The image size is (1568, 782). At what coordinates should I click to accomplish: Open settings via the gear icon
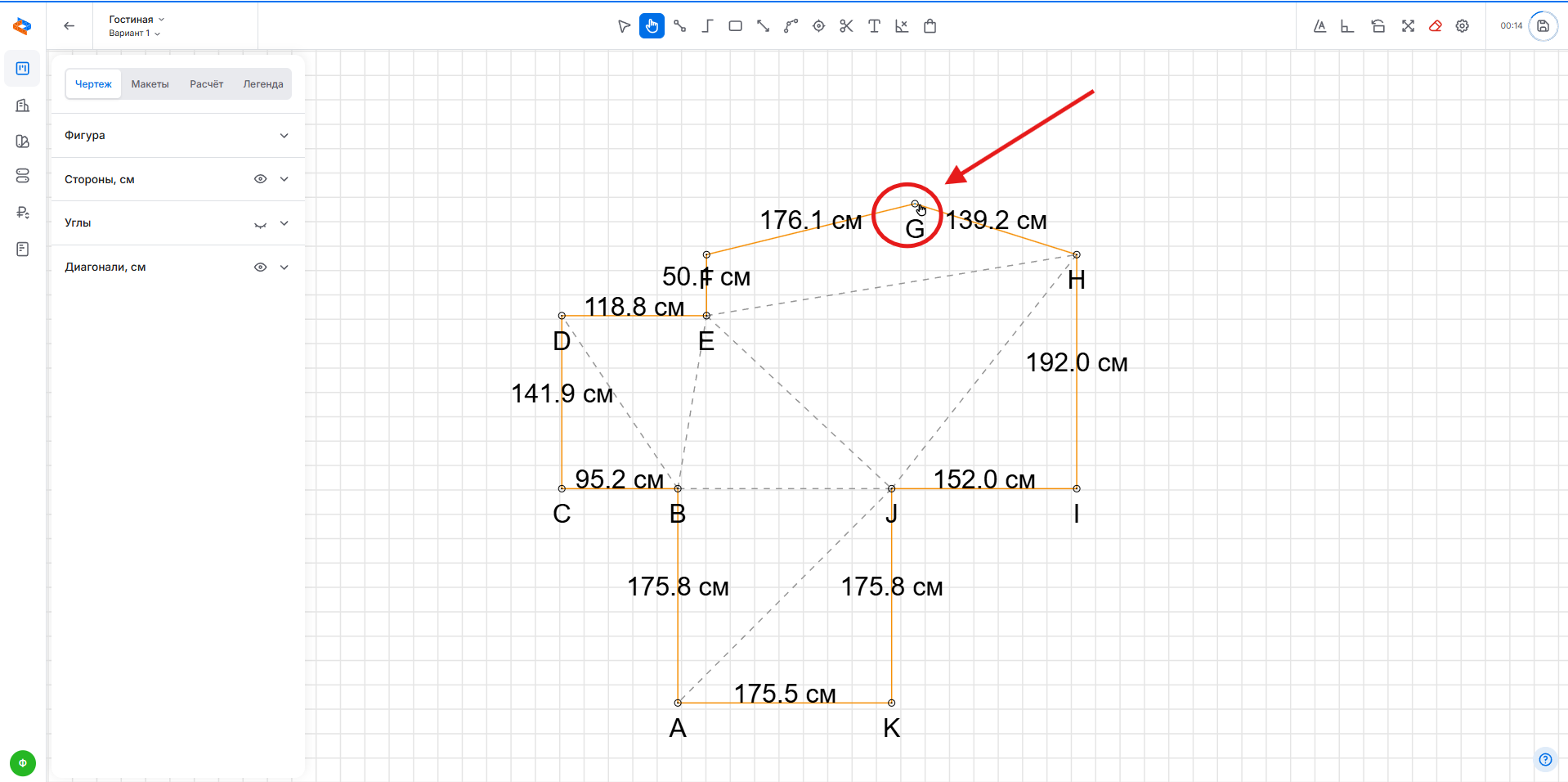(x=1463, y=26)
